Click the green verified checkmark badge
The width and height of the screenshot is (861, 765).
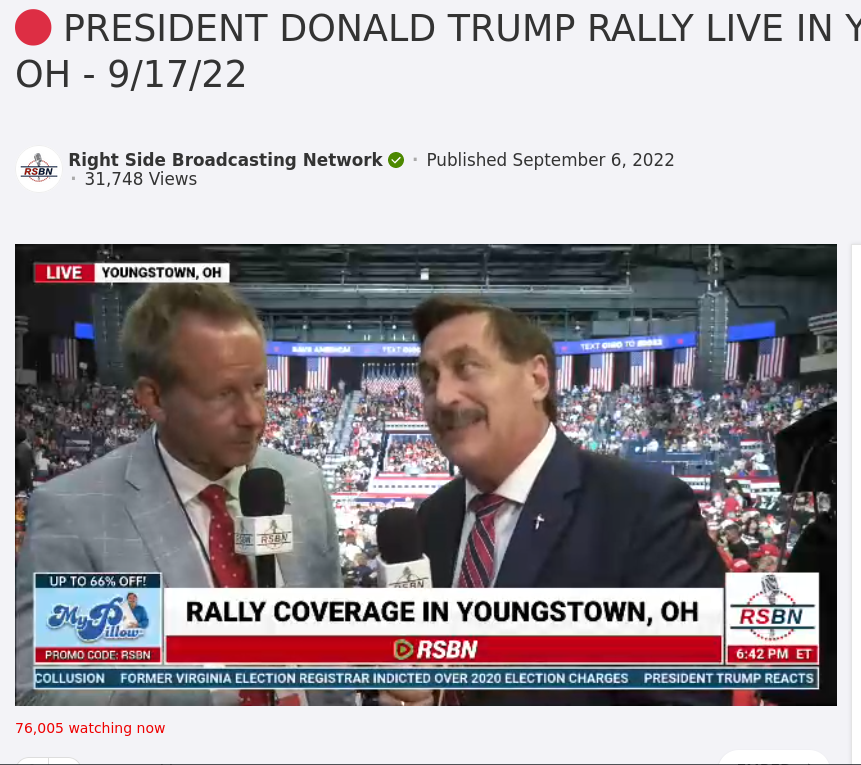pos(396,160)
